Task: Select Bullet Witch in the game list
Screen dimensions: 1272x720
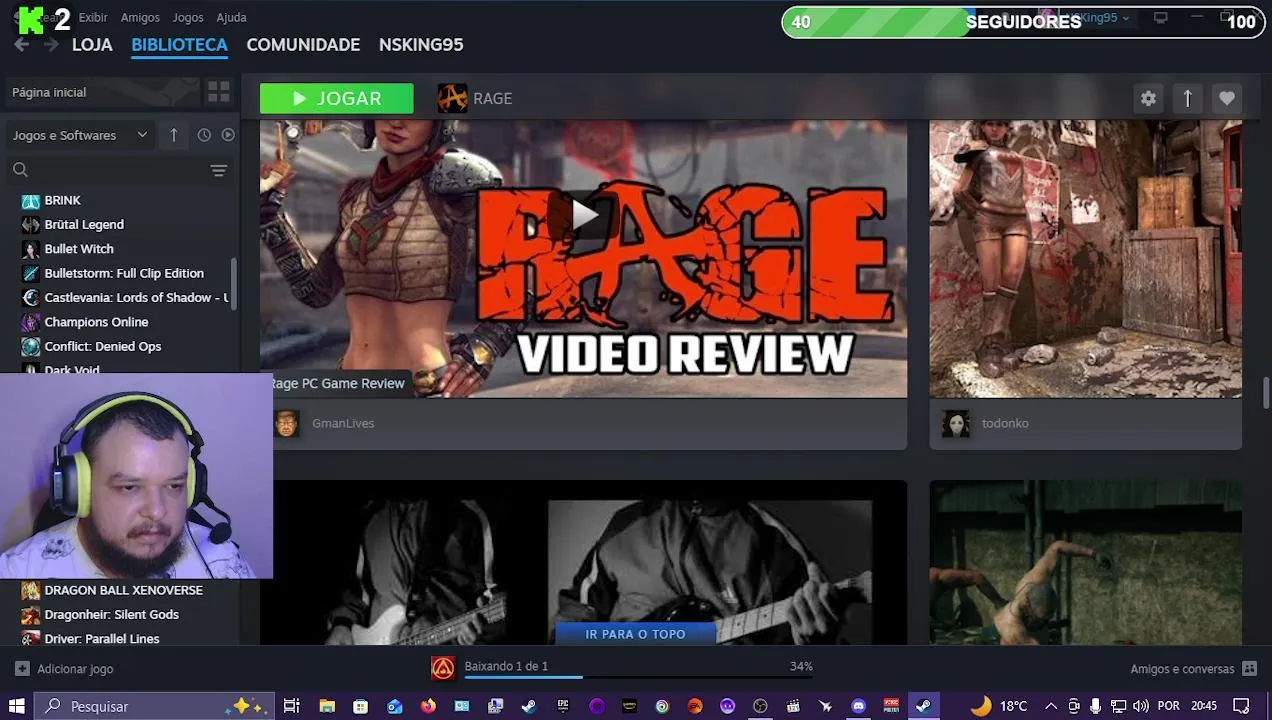Action: click(79, 249)
